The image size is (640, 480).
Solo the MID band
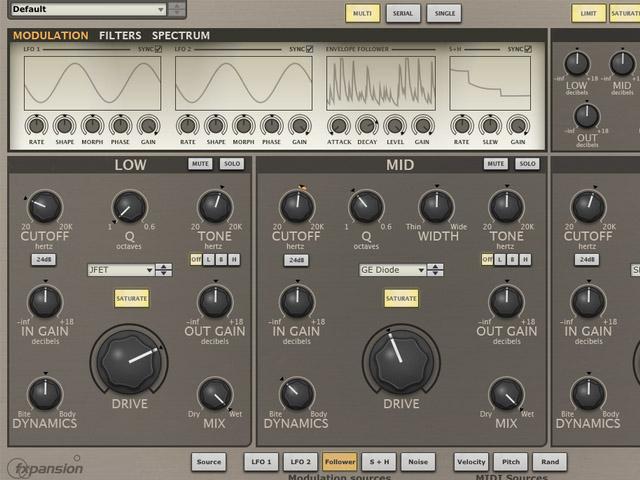(527, 164)
